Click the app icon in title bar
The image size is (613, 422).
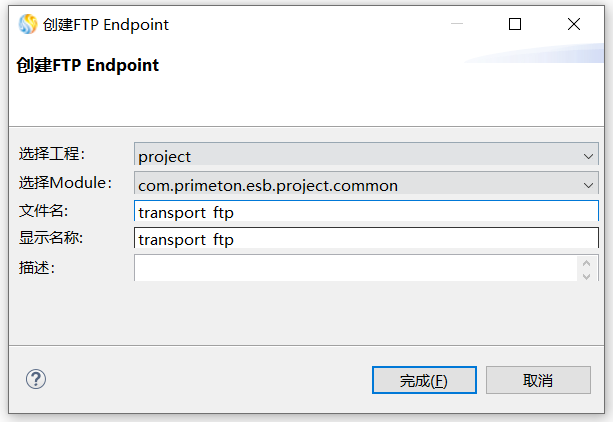(x=27, y=24)
